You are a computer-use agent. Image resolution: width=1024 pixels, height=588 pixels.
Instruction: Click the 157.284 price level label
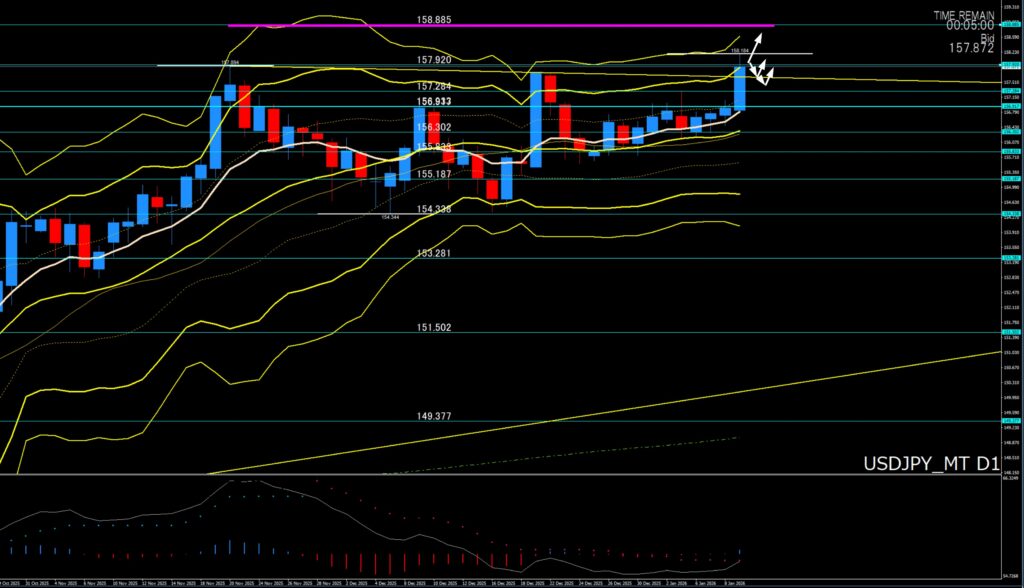[x=434, y=86]
